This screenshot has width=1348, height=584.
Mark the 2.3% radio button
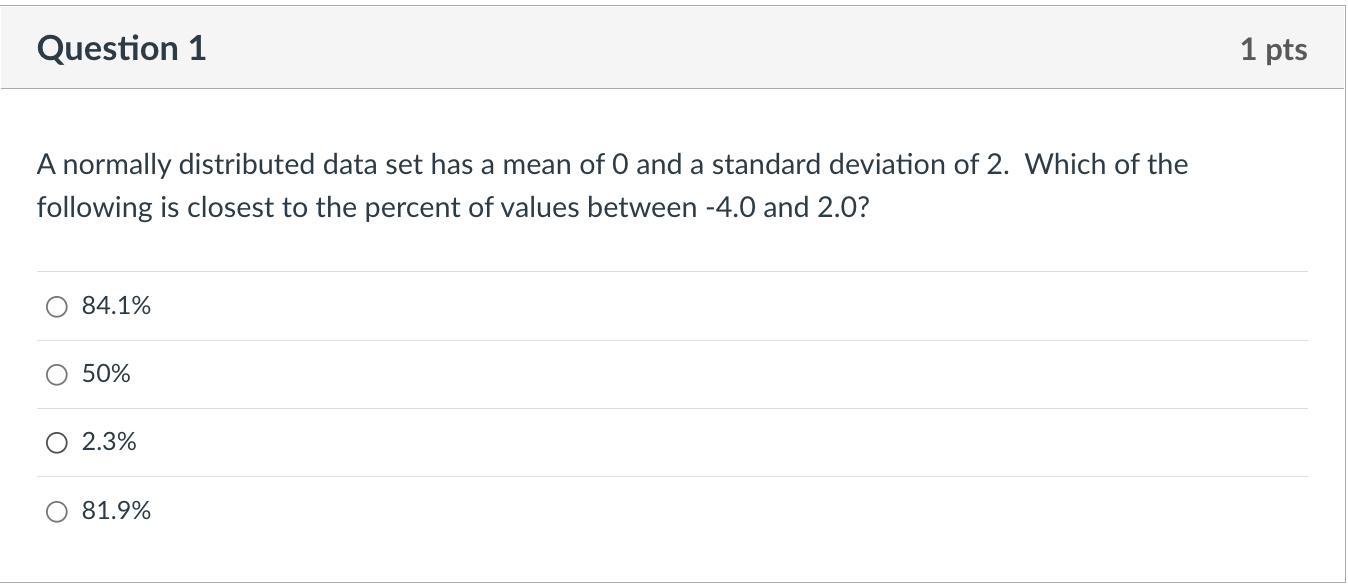pyautogui.click(x=57, y=443)
